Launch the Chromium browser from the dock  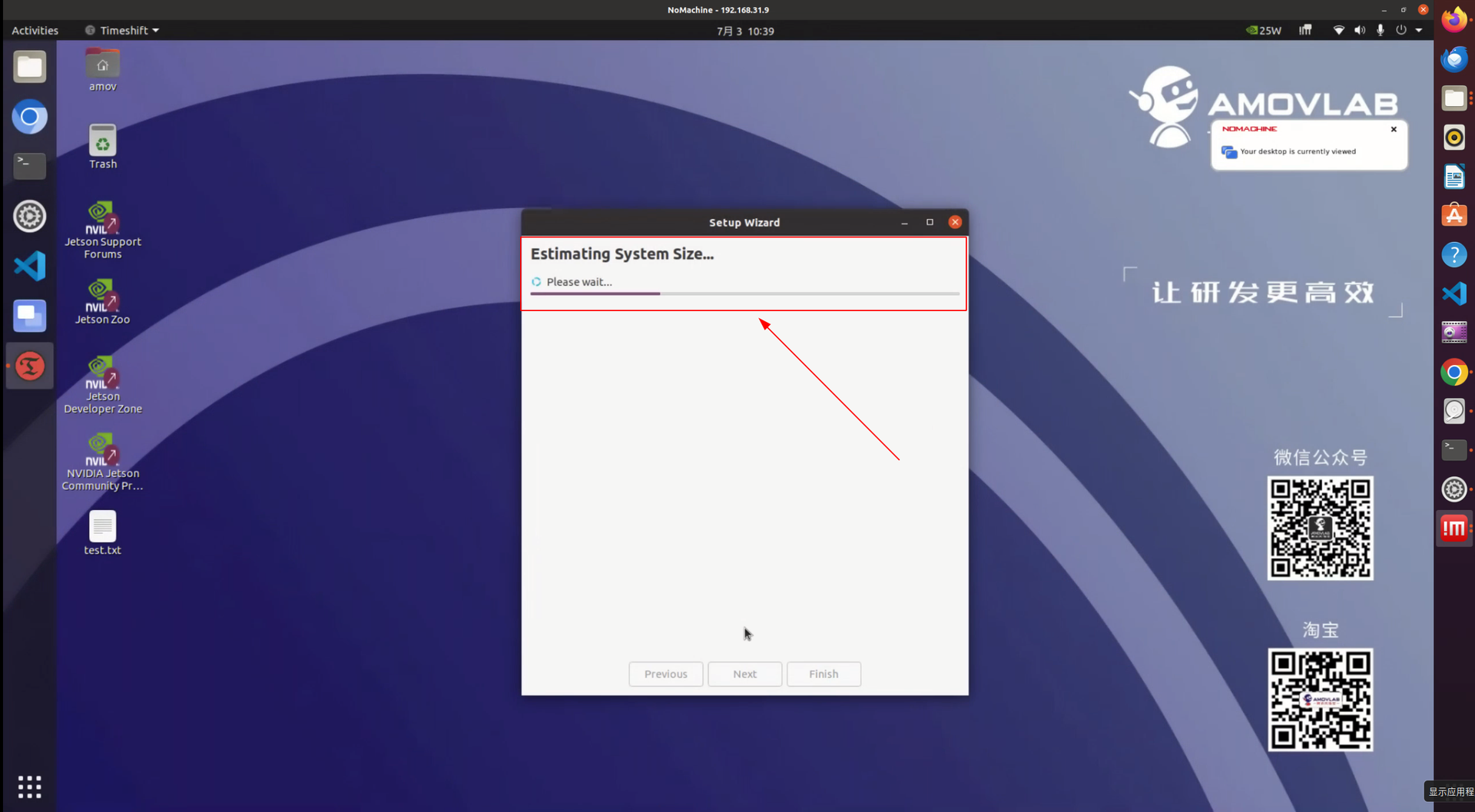click(x=30, y=117)
